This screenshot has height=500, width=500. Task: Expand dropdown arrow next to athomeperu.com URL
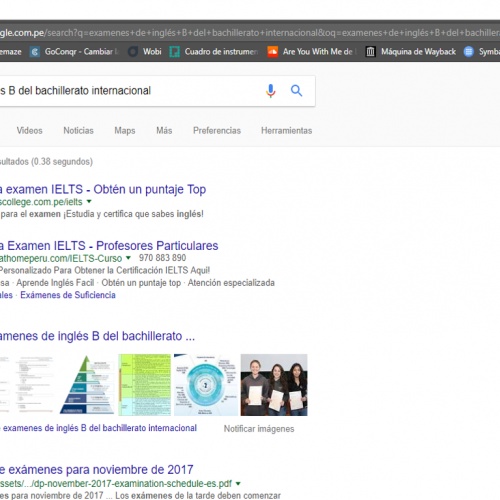pos(128,258)
